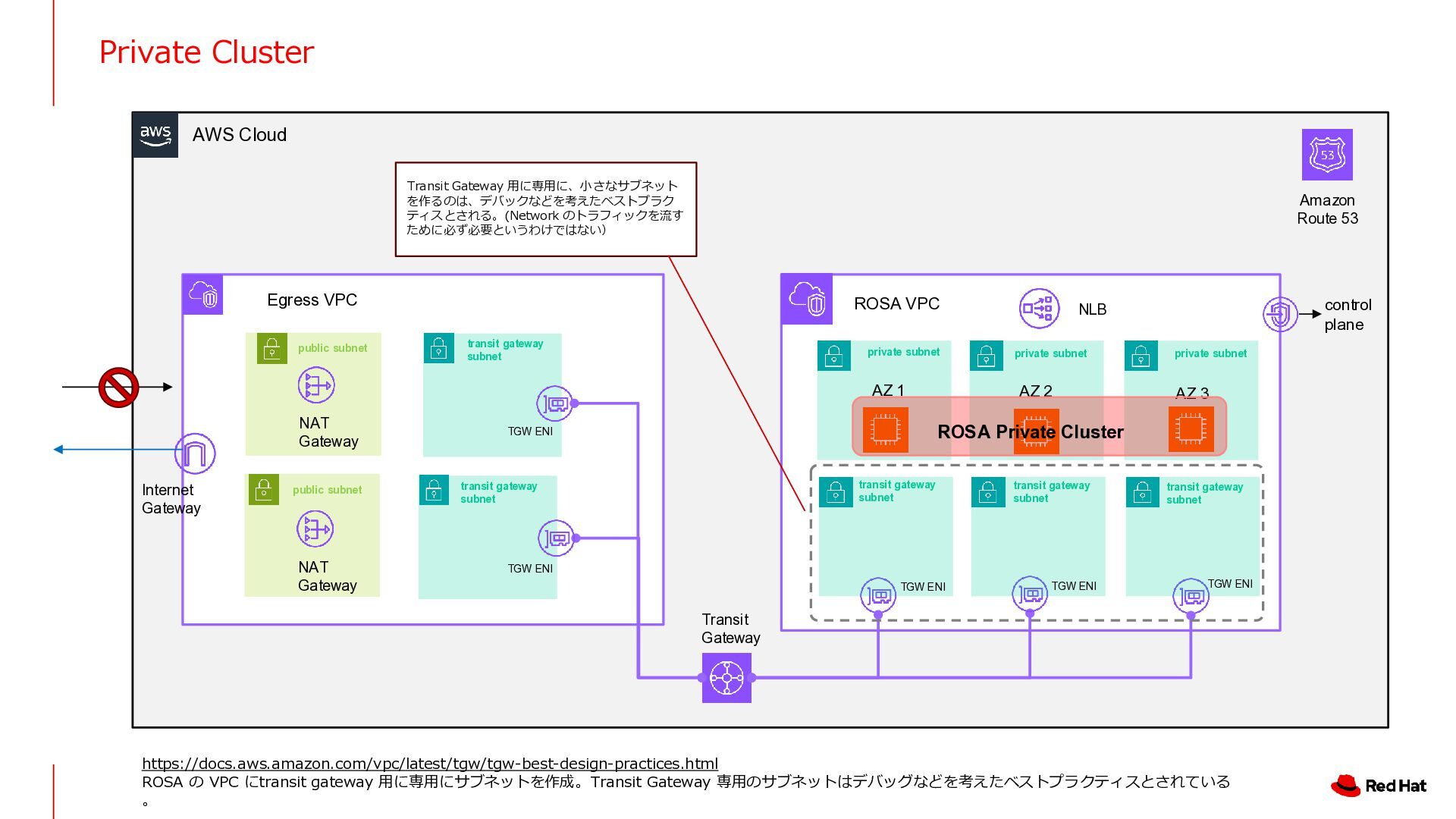1456x819 pixels.
Task: Click the AZ 1 instance chip icon
Action: click(885, 430)
